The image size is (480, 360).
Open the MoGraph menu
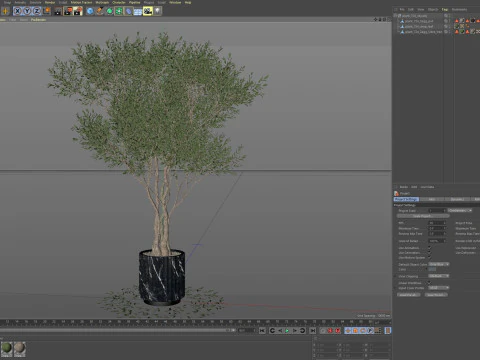[x=102, y=2]
